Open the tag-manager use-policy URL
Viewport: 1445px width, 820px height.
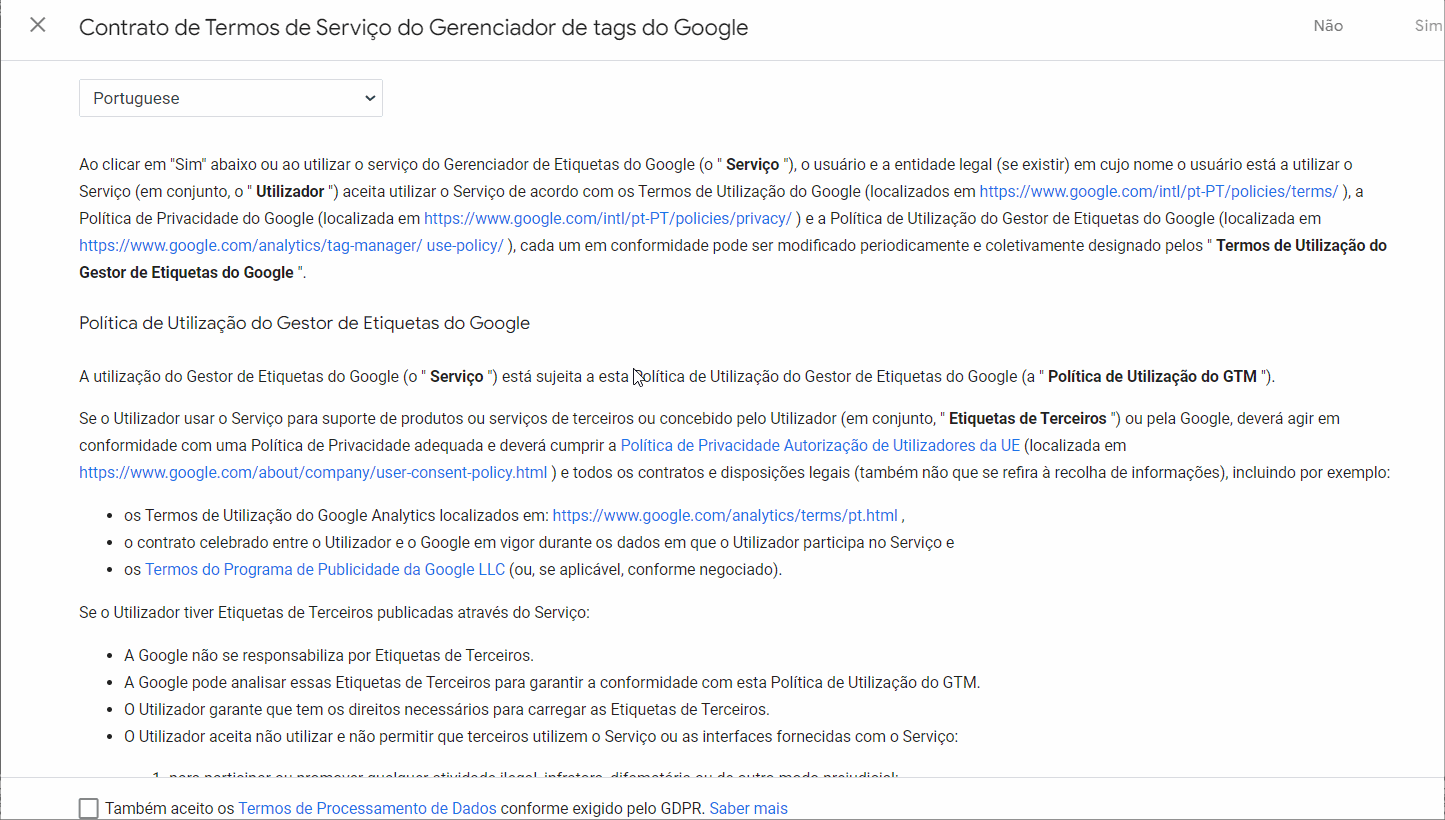pyautogui.click(x=291, y=245)
